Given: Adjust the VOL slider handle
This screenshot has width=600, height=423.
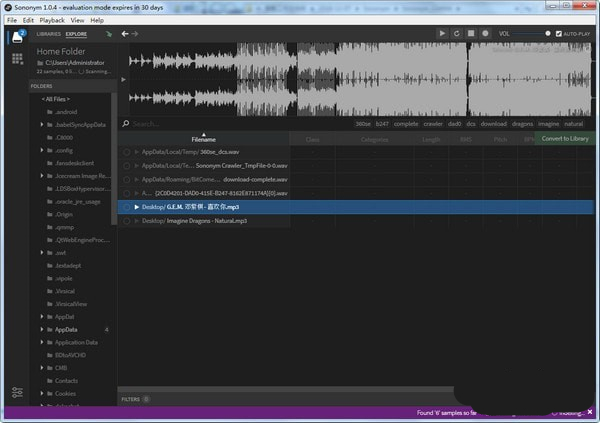Looking at the screenshot, I should tap(548, 33).
